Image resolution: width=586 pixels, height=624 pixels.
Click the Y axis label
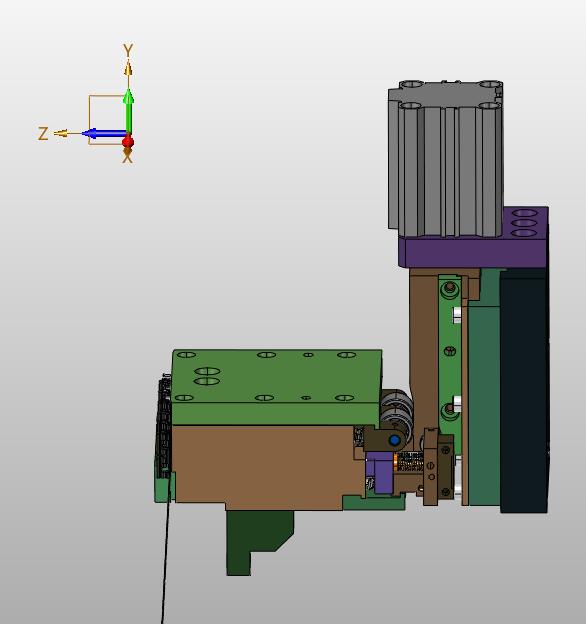click(128, 51)
